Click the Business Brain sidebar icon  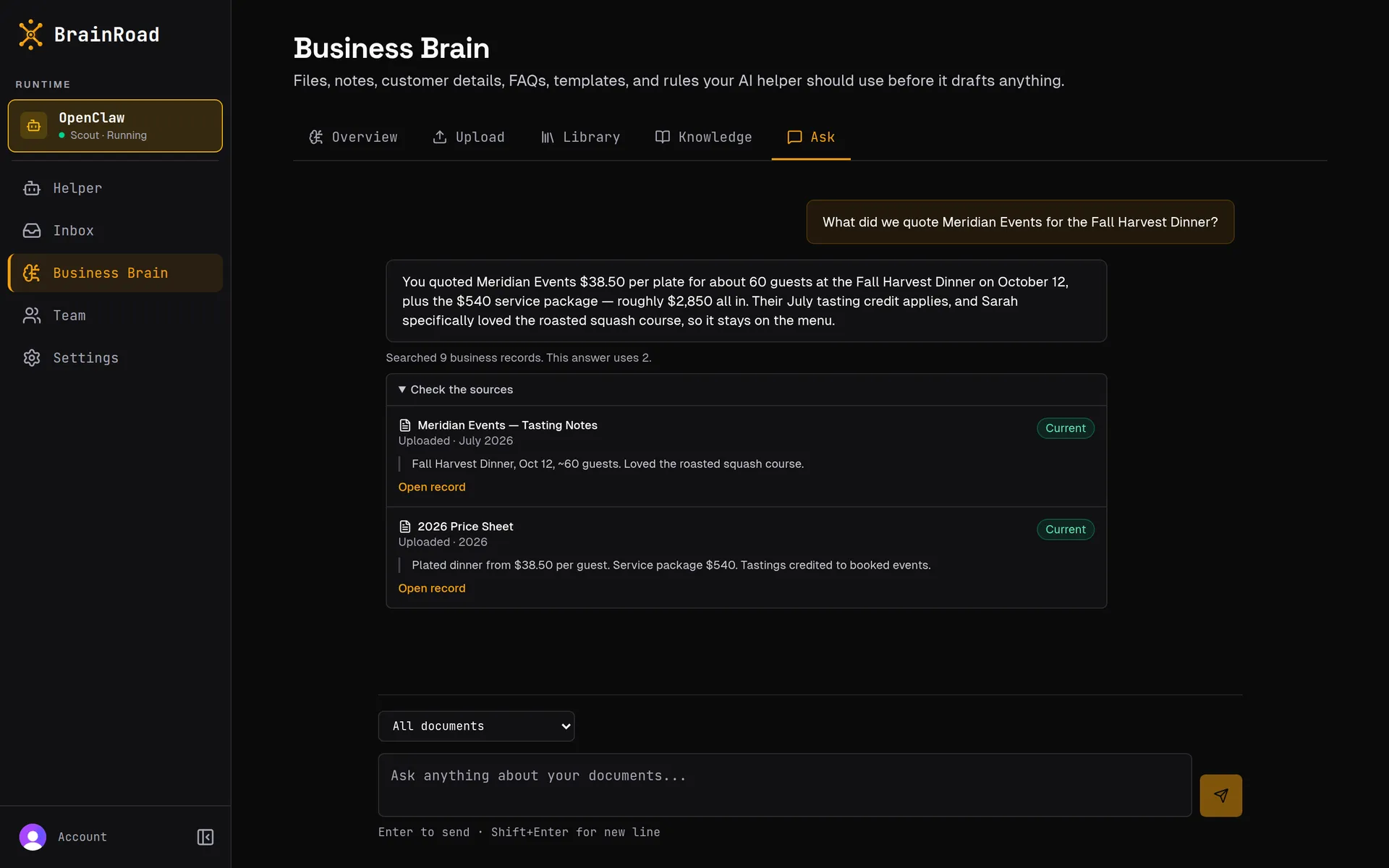point(32,273)
